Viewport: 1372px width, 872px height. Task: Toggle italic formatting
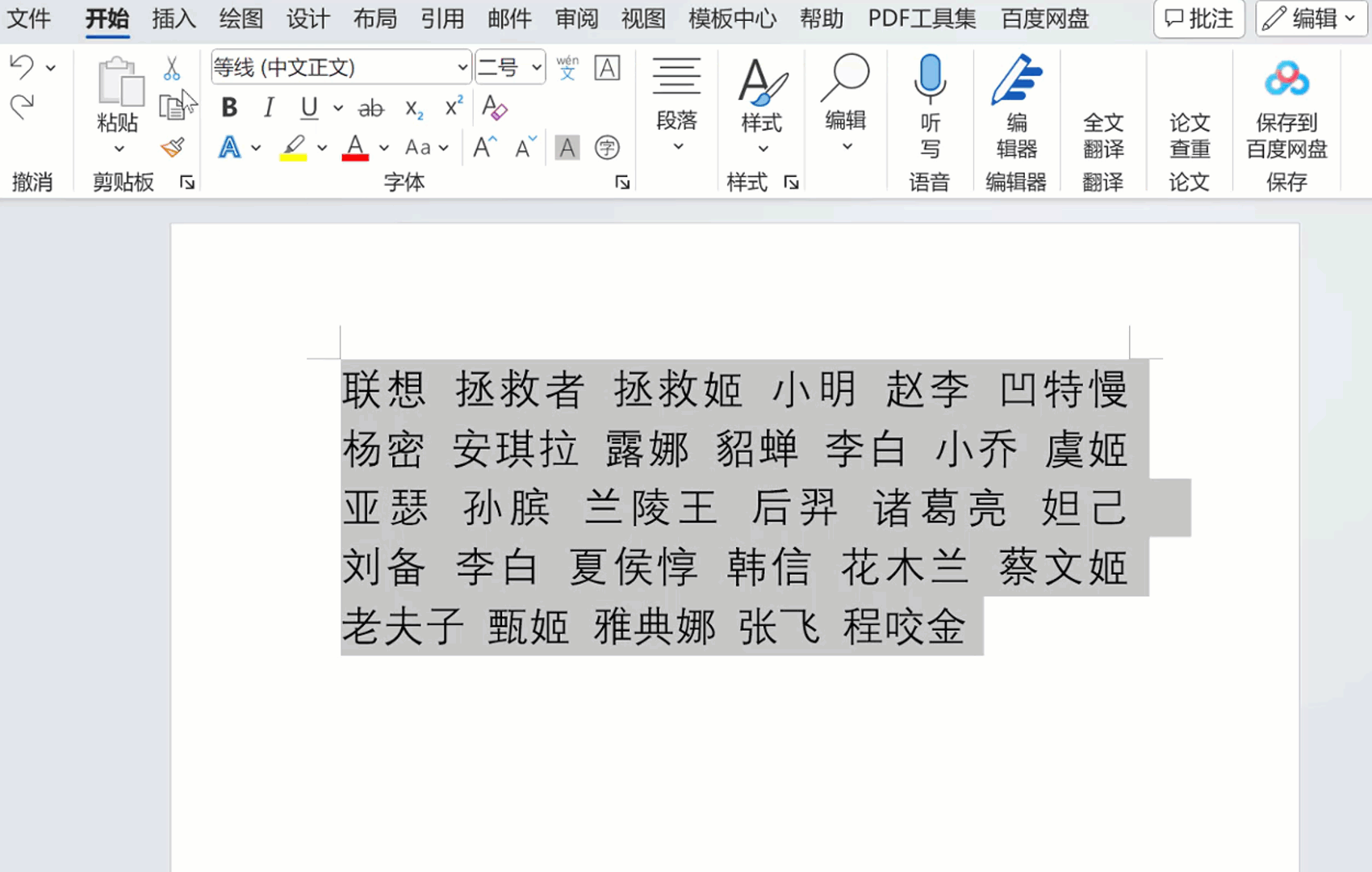click(267, 107)
